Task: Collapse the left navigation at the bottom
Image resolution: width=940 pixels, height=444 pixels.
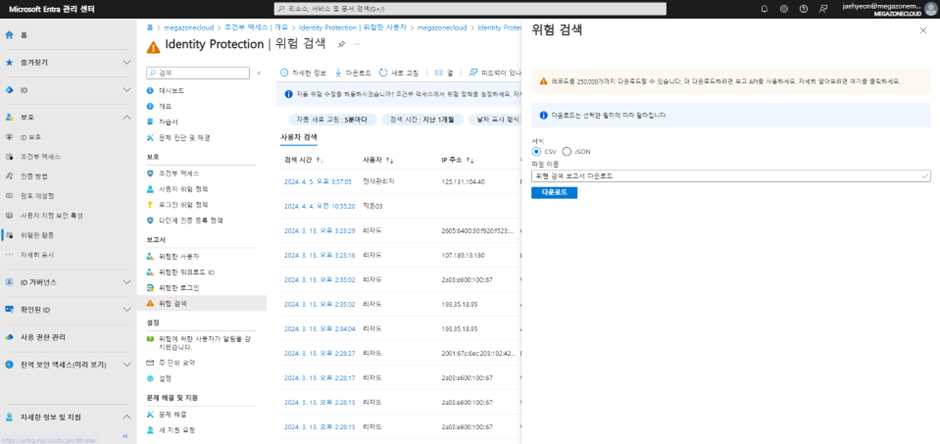Action: pyautogui.click(x=125, y=436)
